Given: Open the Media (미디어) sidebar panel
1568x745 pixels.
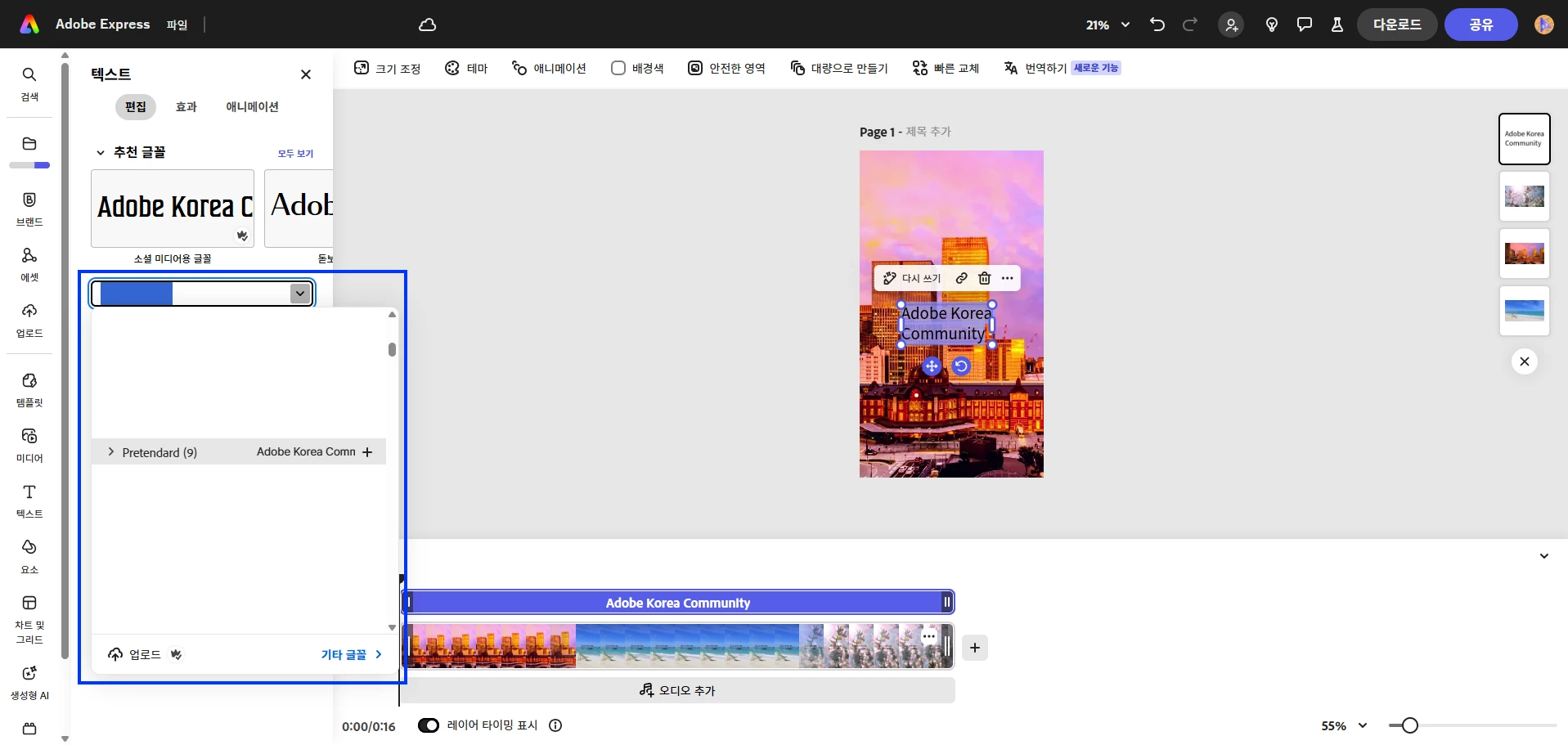Looking at the screenshot, I should [x=29, y=445].
